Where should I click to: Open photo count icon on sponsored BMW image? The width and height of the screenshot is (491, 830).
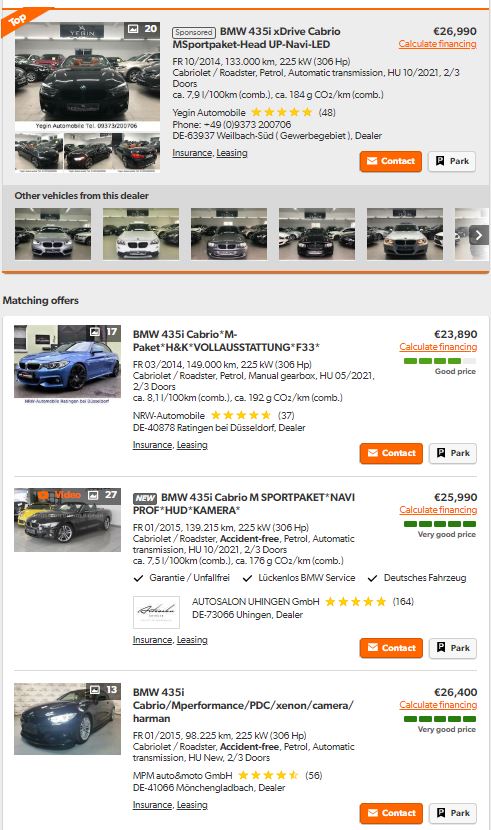point(142,29)
